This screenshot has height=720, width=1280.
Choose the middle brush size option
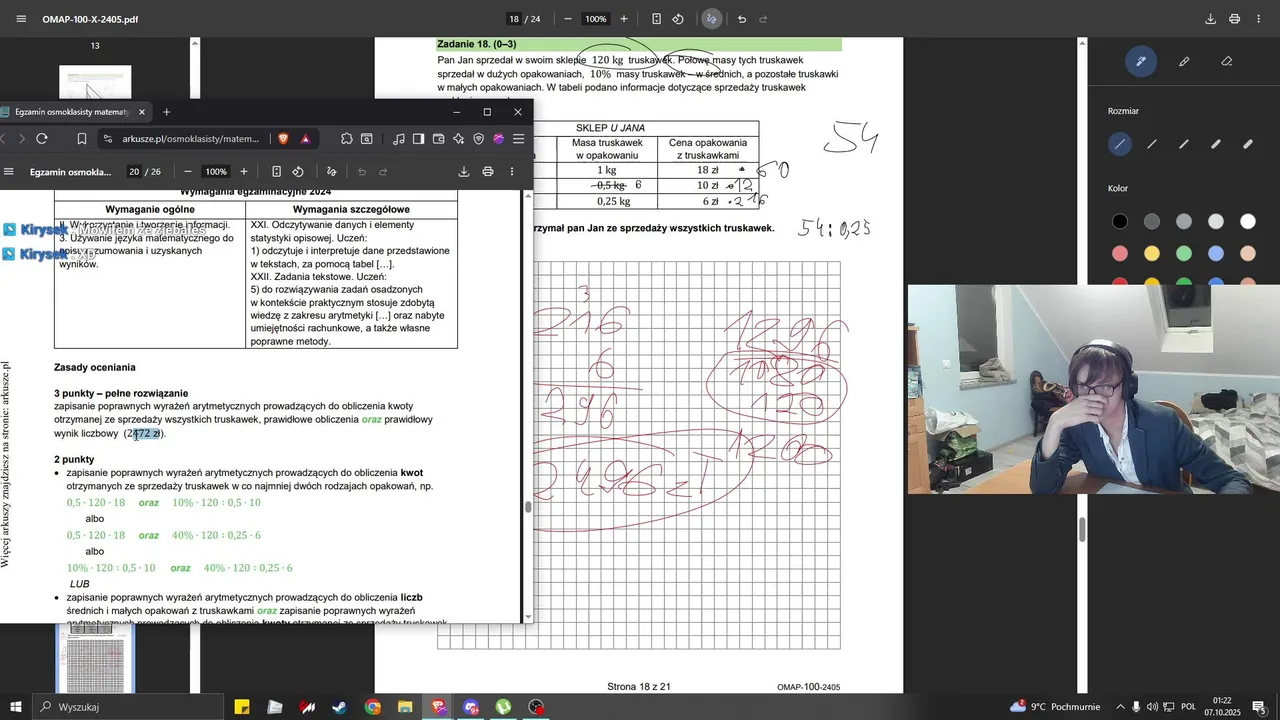tap(1184, 144)
